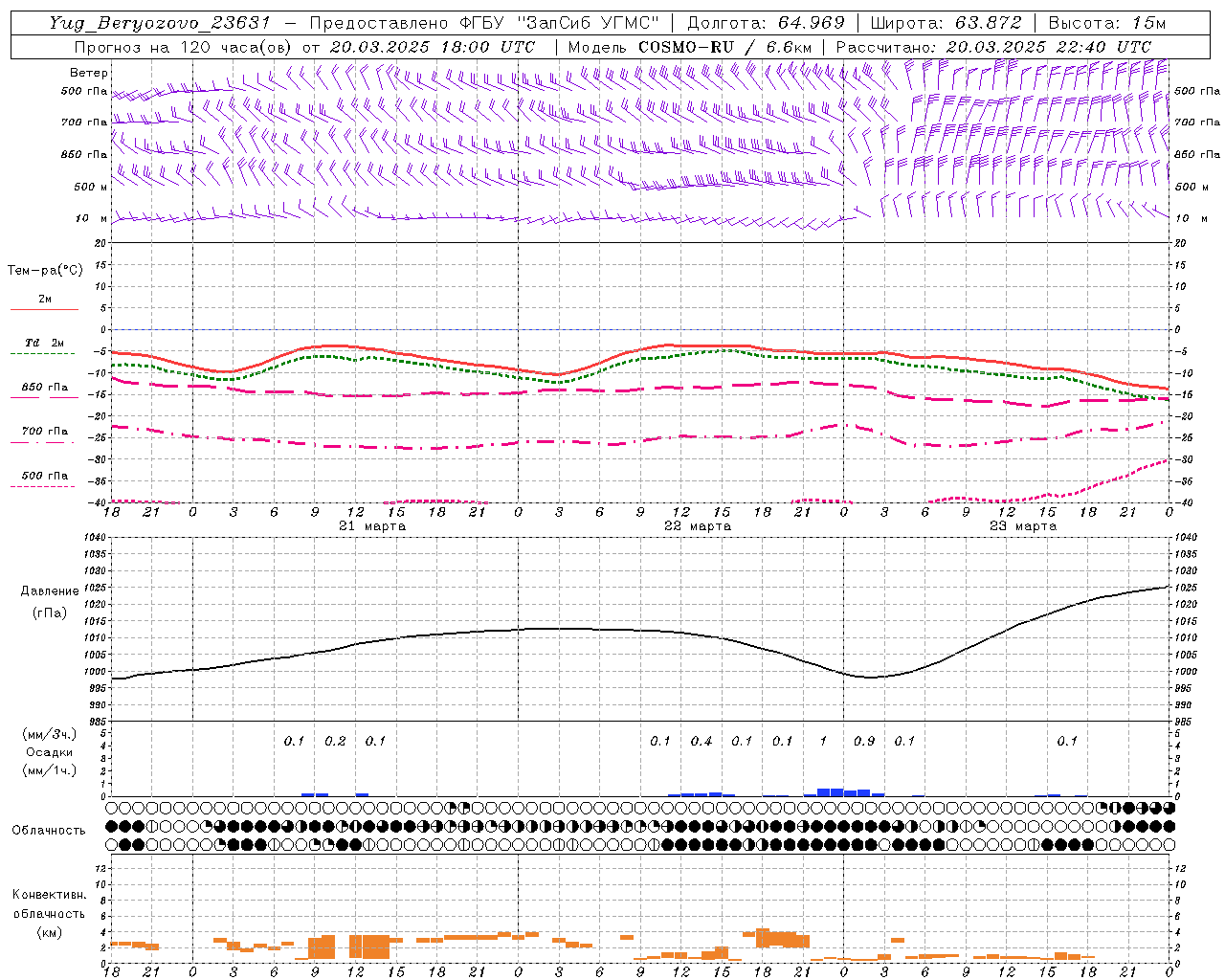Click the station title Yug_Beryozovo_23631
This screenshot has height=980, width=1225.
160,23
